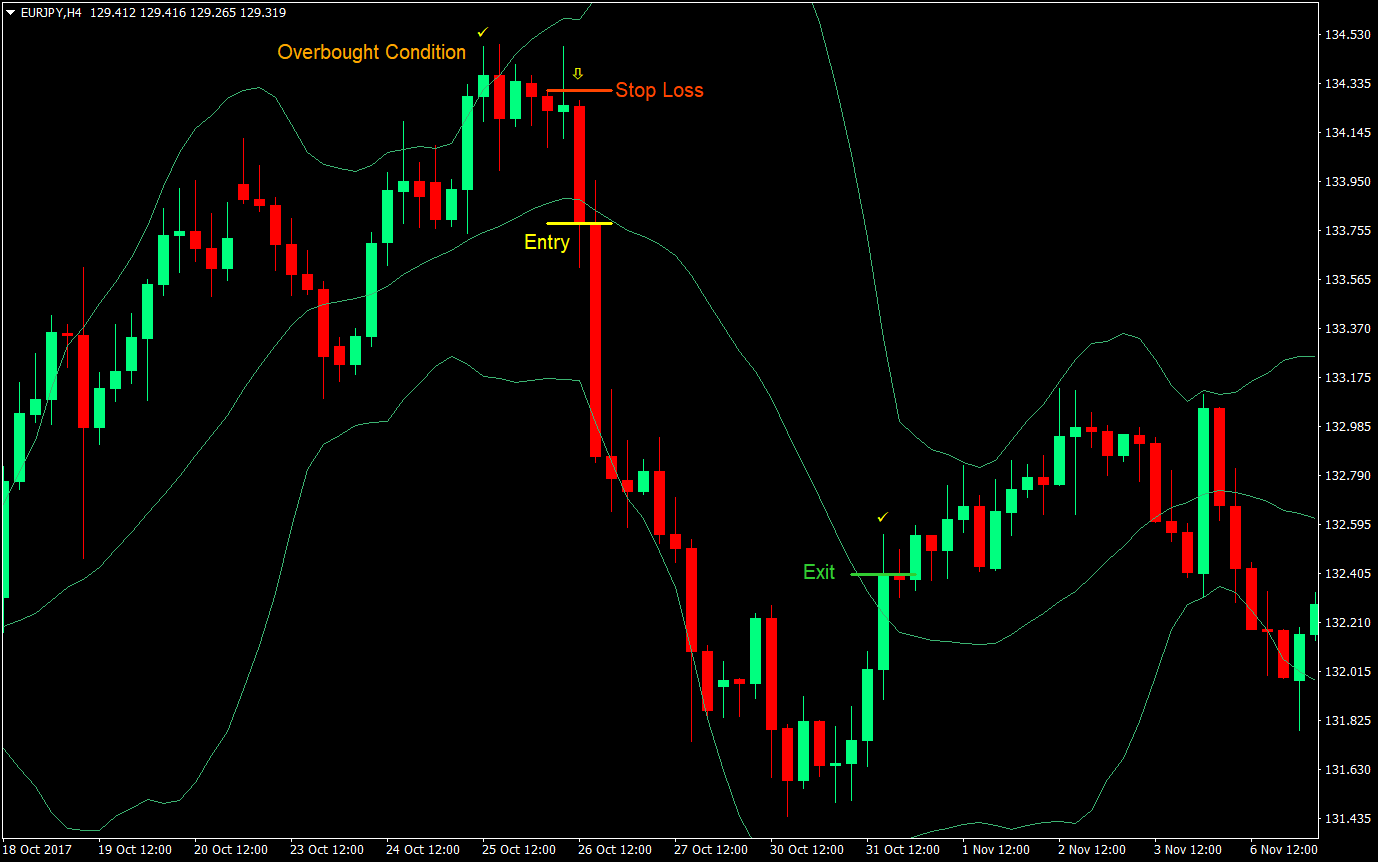Click price level 133.370 on the scale

point(1347,329)
